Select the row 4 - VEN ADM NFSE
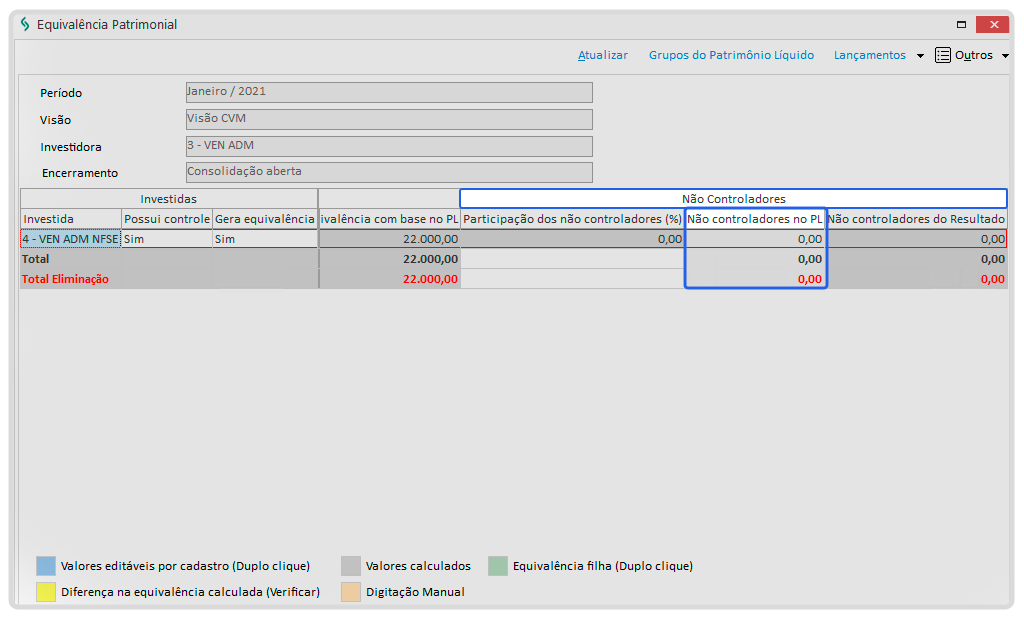The image size is (1024, 622). (70, 239)
